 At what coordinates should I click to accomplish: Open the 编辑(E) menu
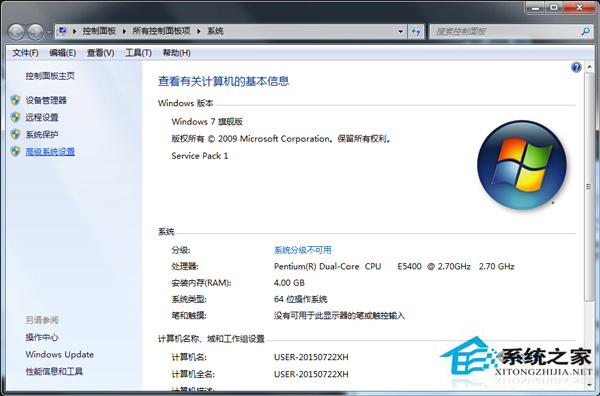[62, 53]
